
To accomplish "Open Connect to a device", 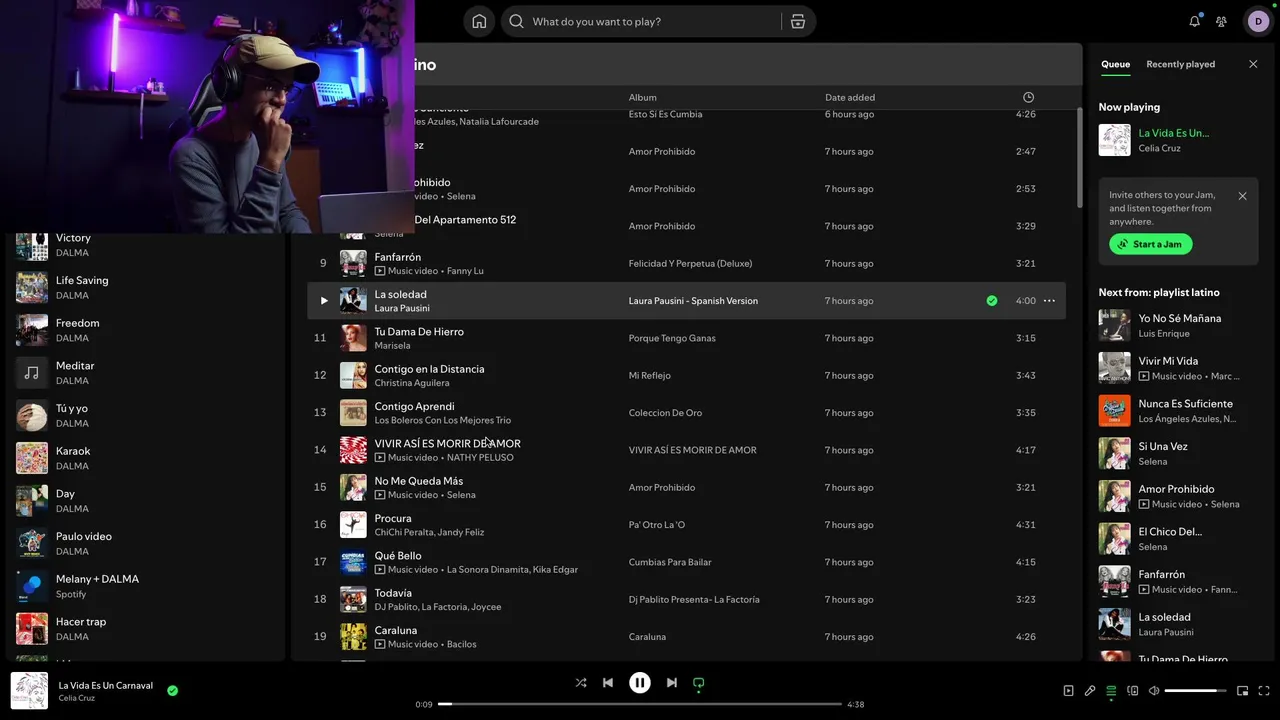I will tap(1133, 691).
